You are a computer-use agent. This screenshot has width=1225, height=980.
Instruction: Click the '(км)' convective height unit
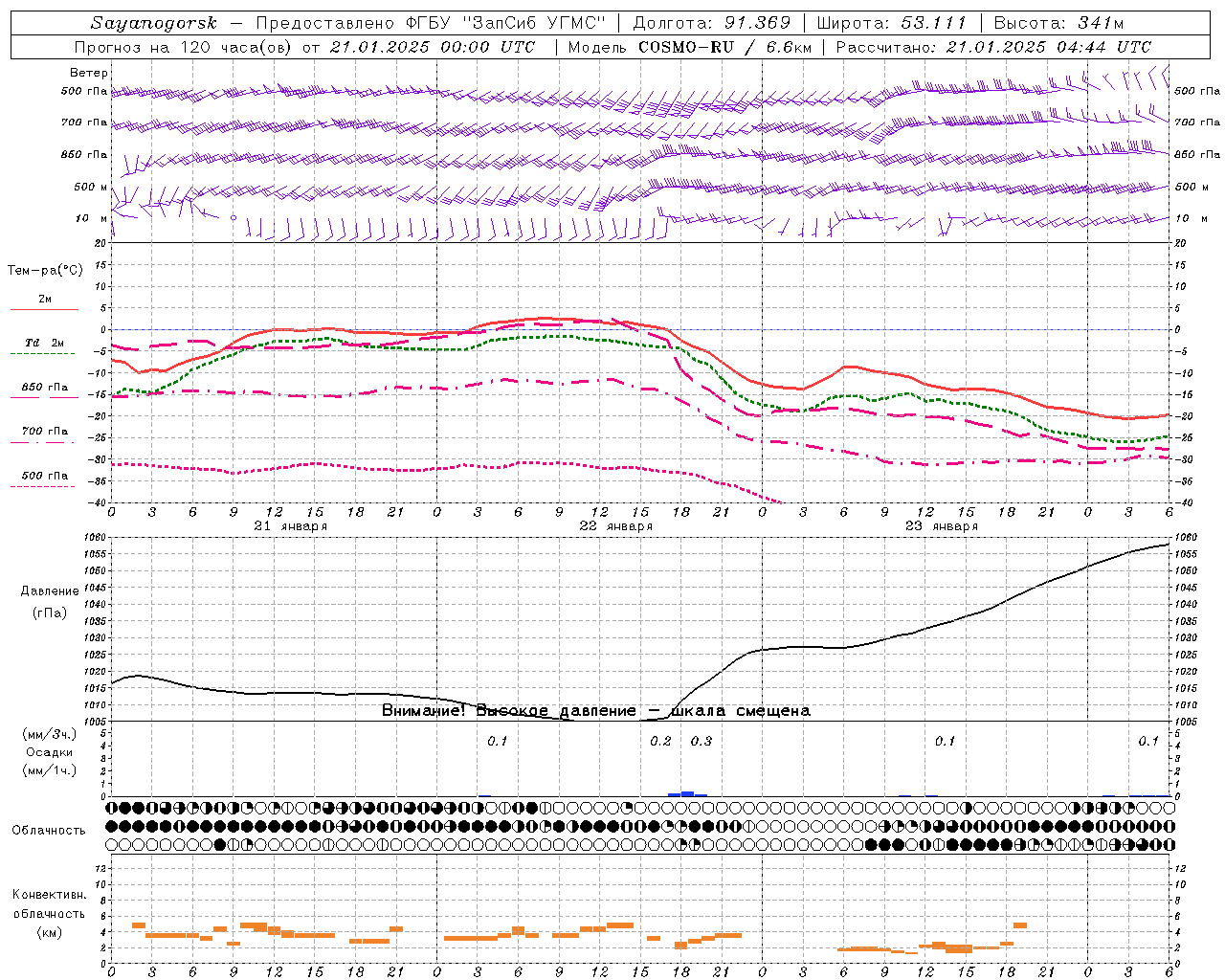click(x=50, y=932)
